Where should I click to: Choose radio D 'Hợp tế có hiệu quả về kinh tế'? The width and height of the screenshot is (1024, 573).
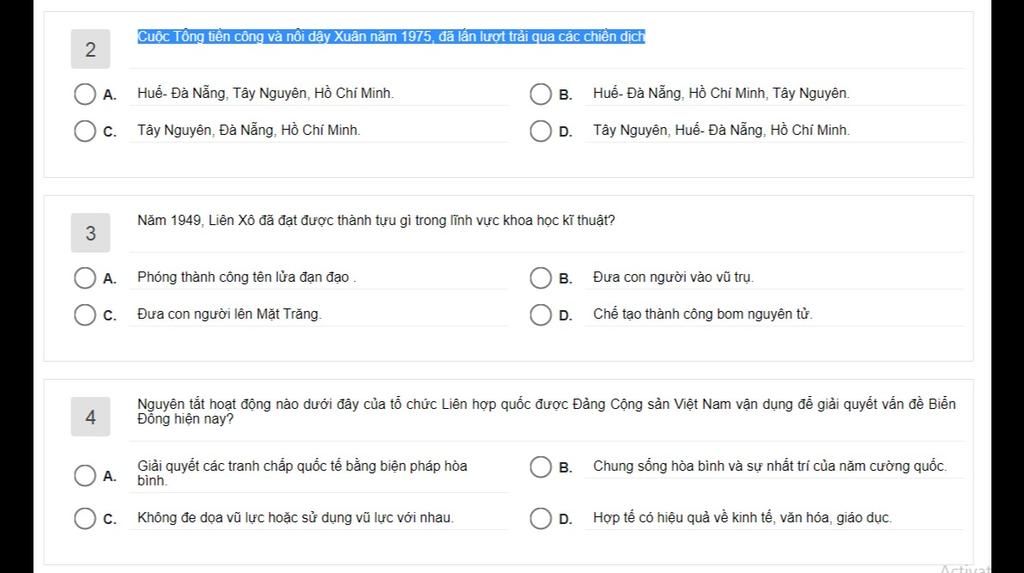coord(541,519)
